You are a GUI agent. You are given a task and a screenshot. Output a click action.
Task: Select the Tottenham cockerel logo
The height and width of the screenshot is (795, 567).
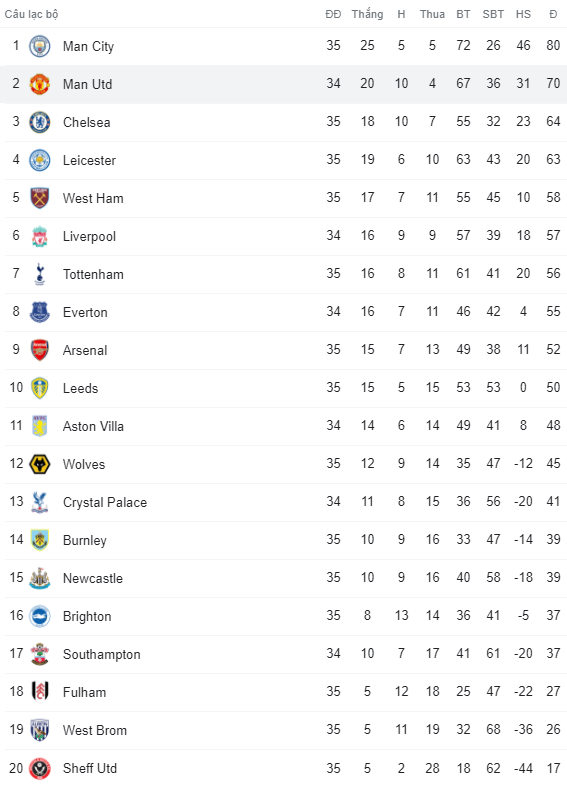click(x=40, y=274)
